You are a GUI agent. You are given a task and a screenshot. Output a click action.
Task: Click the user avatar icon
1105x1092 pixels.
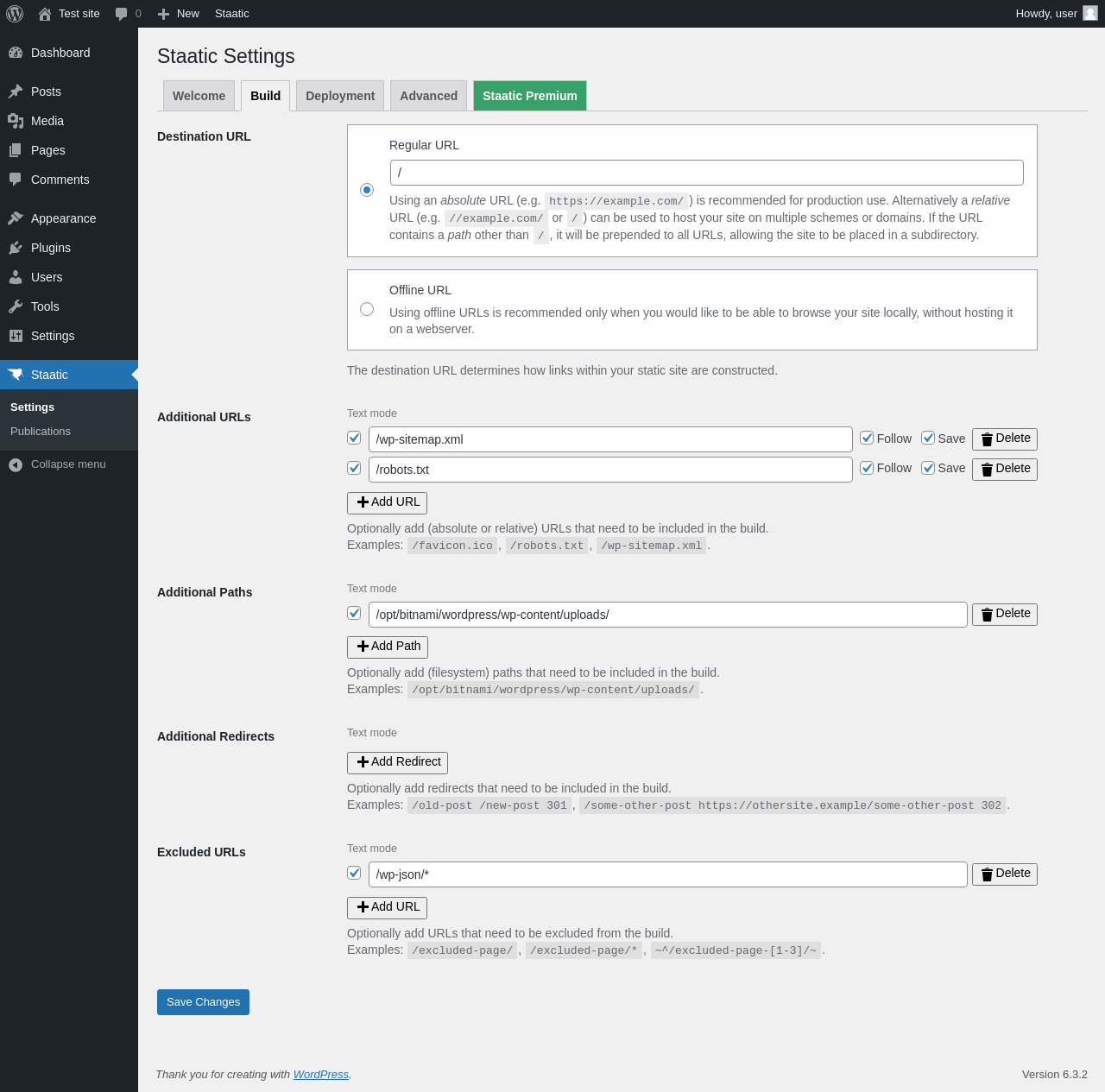1090,13
